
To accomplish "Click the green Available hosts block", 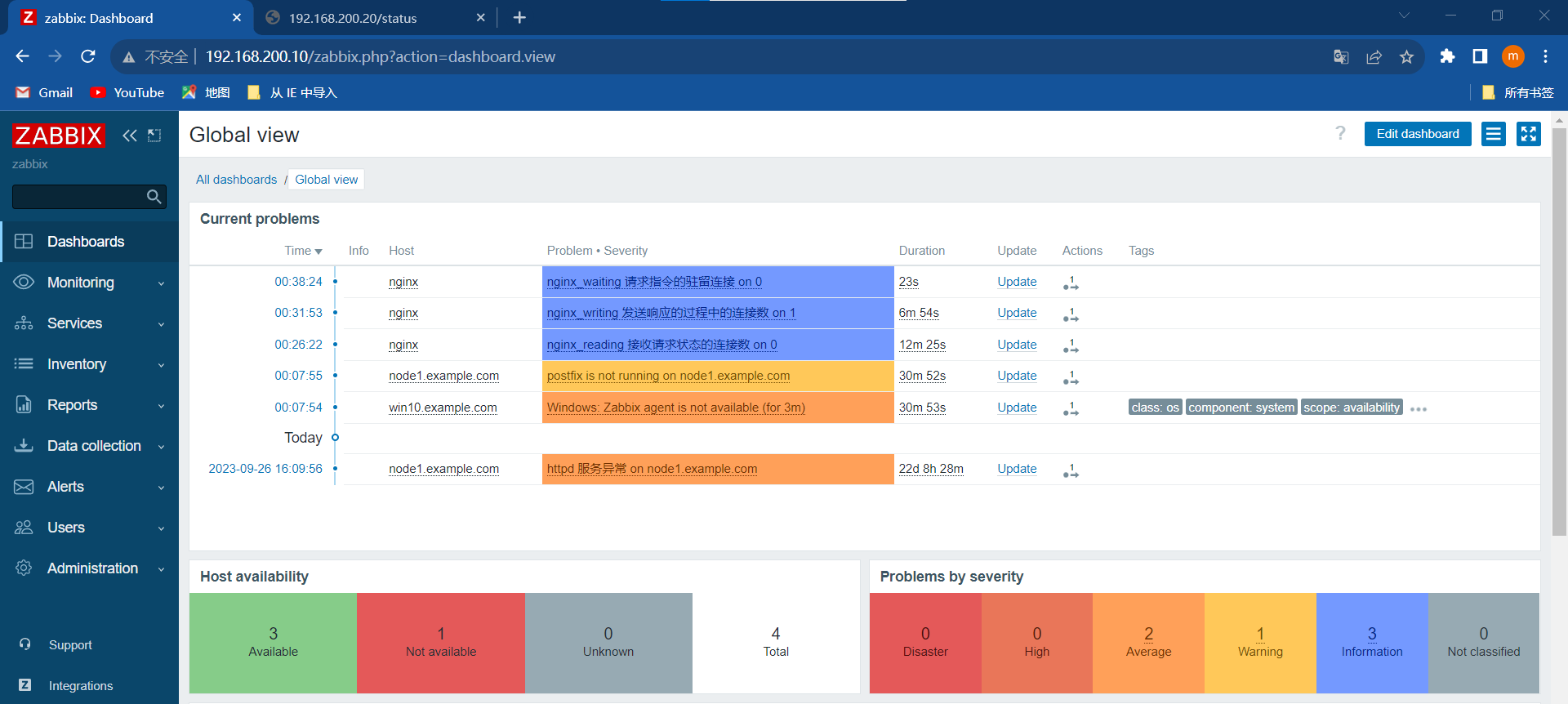I will pyautogui.click(x=273, y=643).
